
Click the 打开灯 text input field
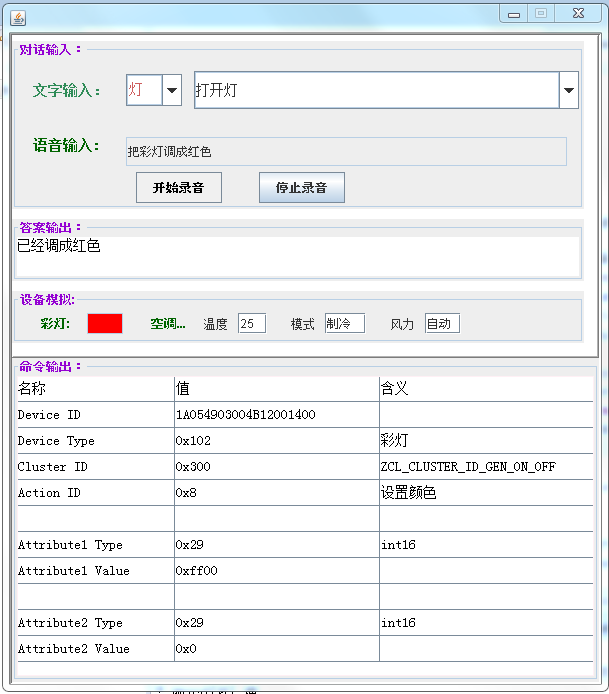377,90
